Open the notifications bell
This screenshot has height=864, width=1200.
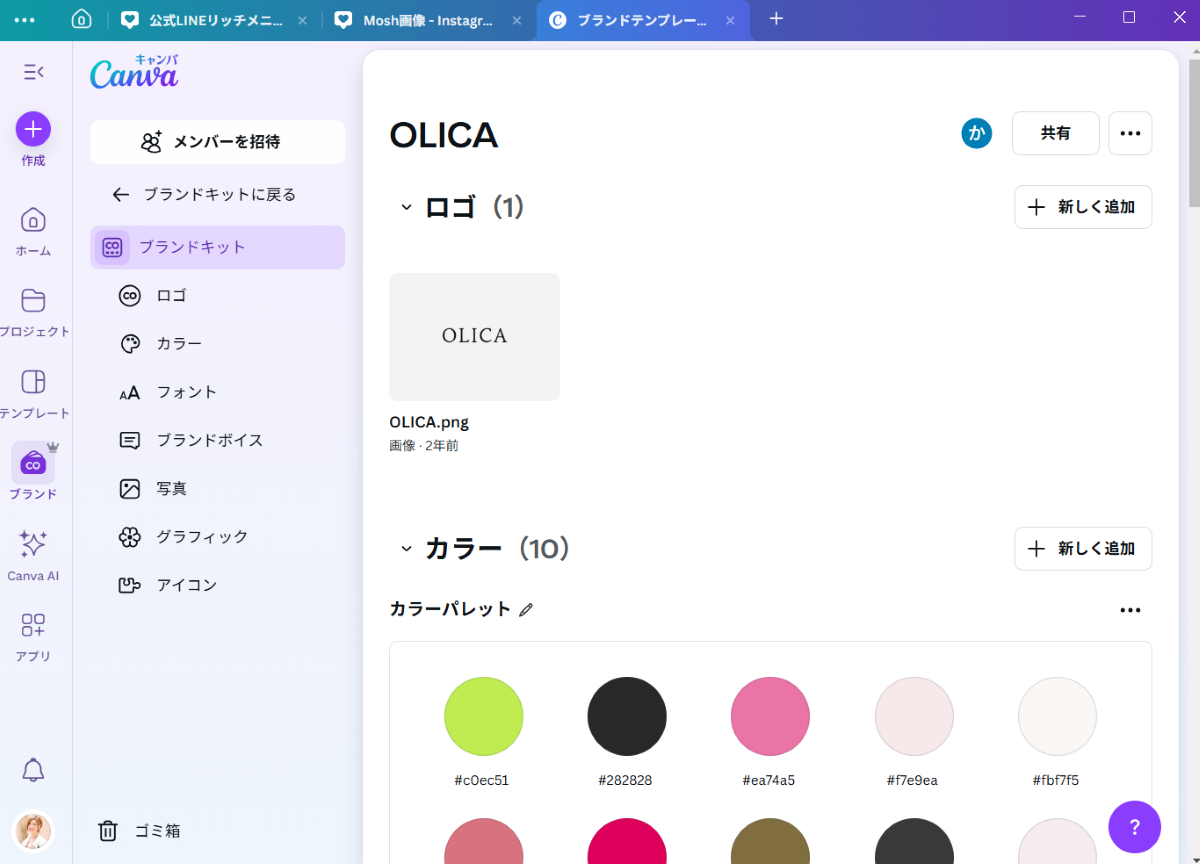33,770
